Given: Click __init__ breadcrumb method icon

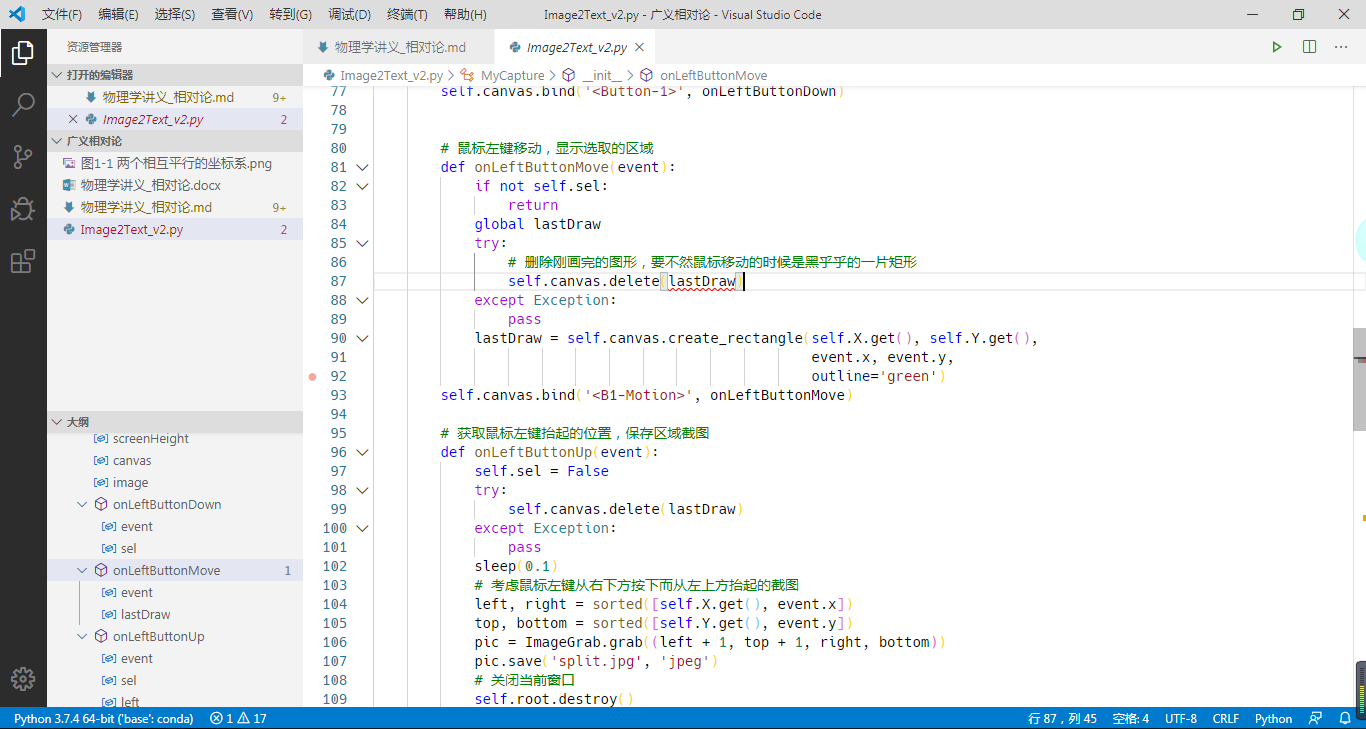Looking at the screenshot, I should click(569, 75).
